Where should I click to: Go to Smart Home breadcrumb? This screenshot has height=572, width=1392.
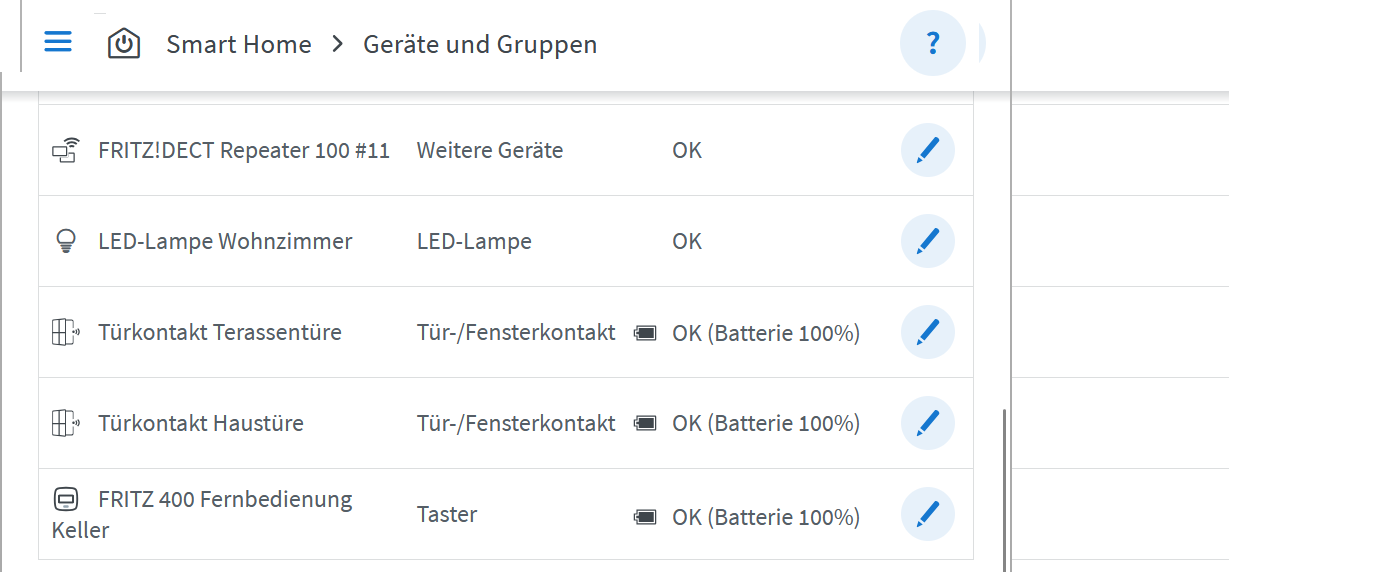click(x=238, y=45)
